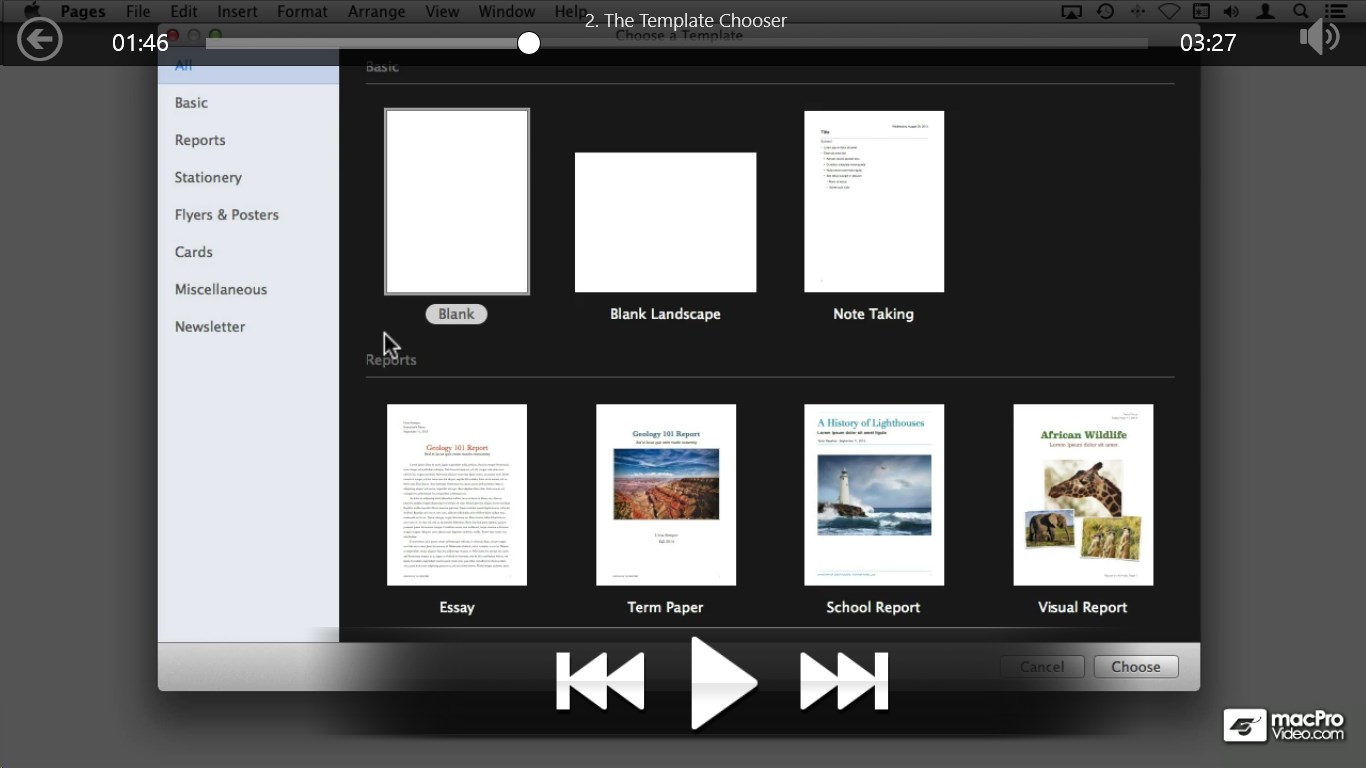Select the Term Paper template
Screen dimensions: 1366x768
(665, 495)
